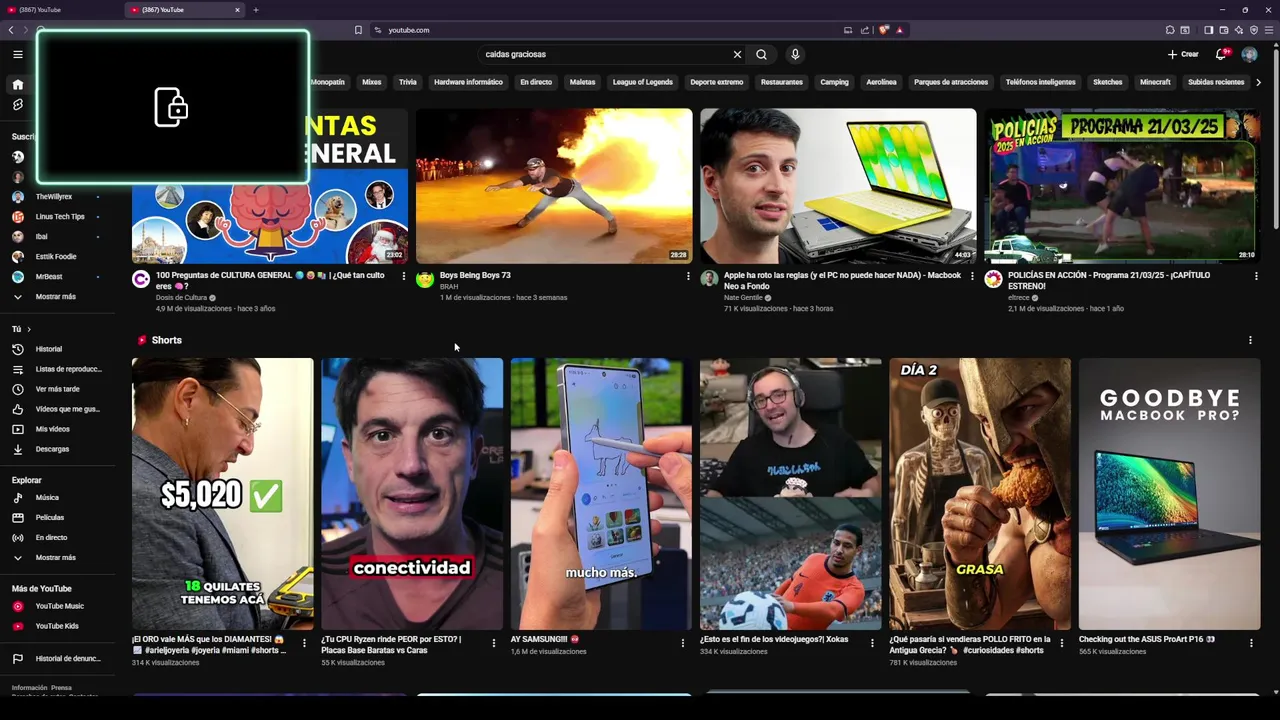The height and width of the screenshot is (720, 1280).
Task: Select the Camping filter chip
Action: click(834, 82)
